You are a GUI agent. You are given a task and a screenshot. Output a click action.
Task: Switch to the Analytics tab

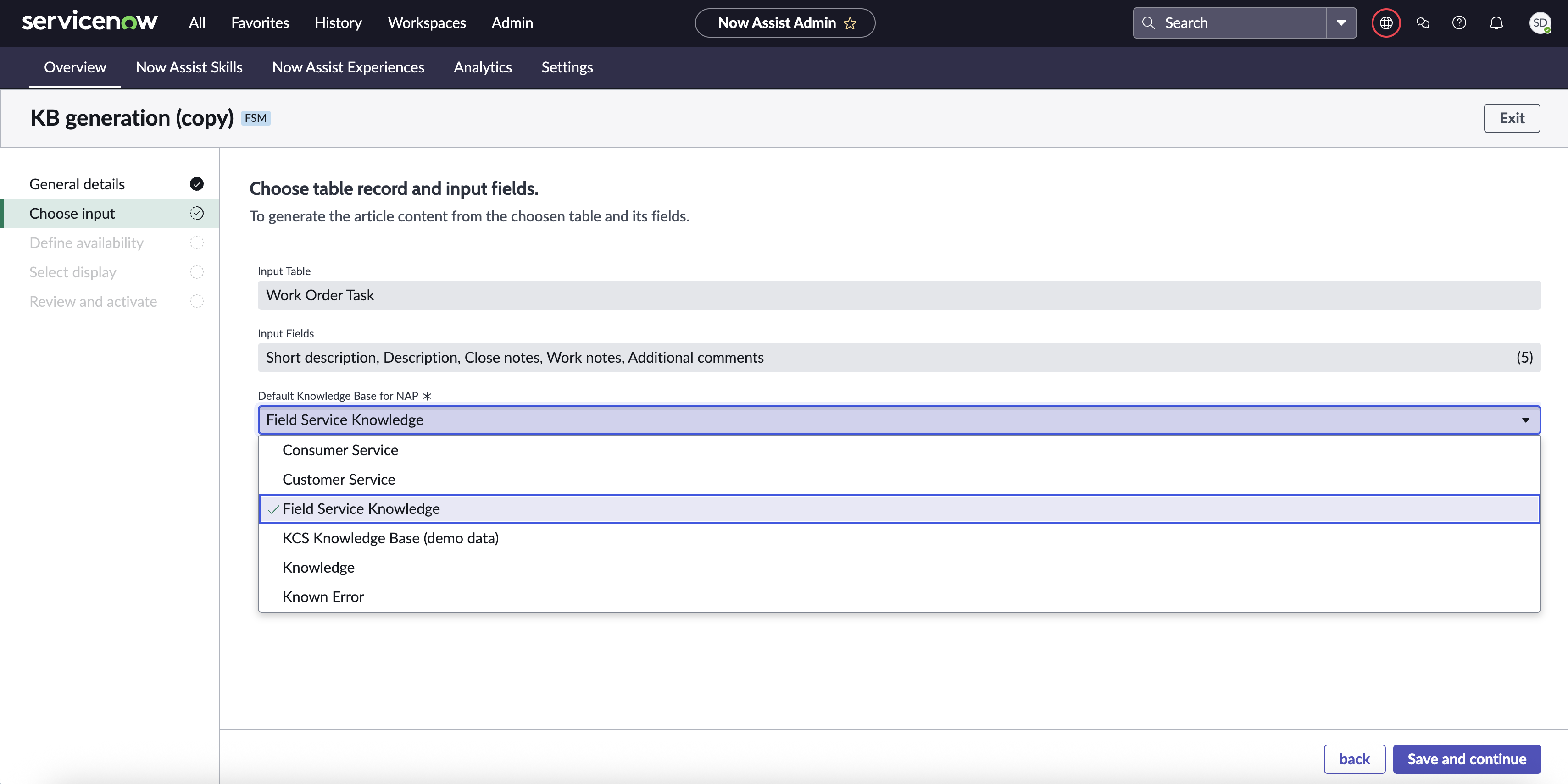tap(483, 67)
